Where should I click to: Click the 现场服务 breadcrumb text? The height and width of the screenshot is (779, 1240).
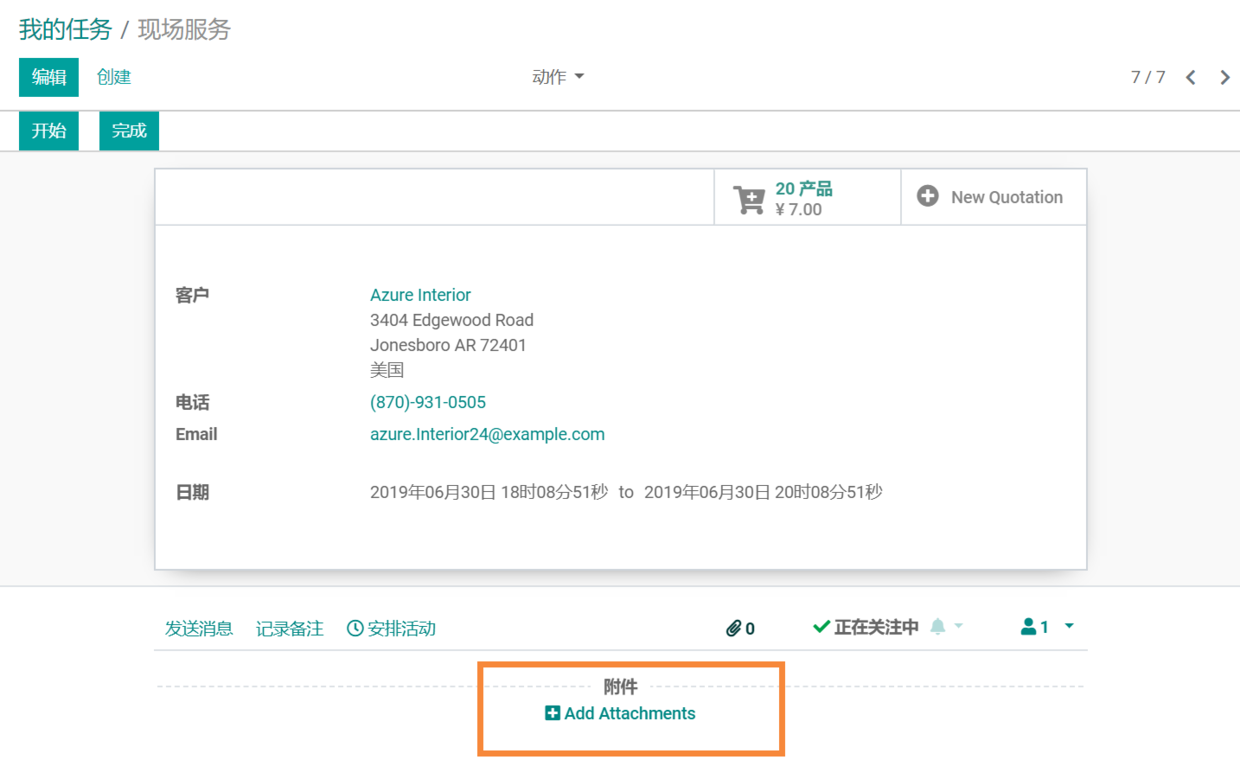pos(184,29)
